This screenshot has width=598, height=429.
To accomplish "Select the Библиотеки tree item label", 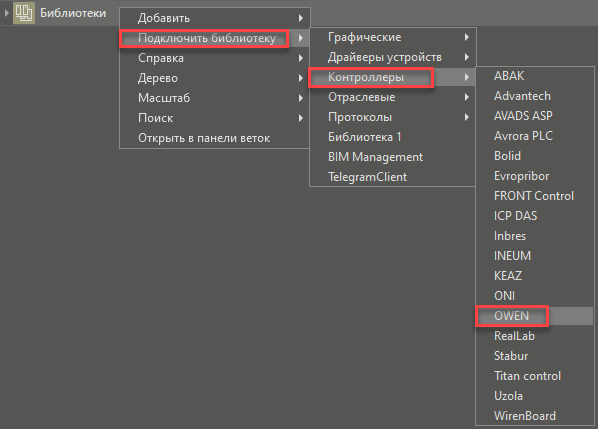I will [73, 13].
